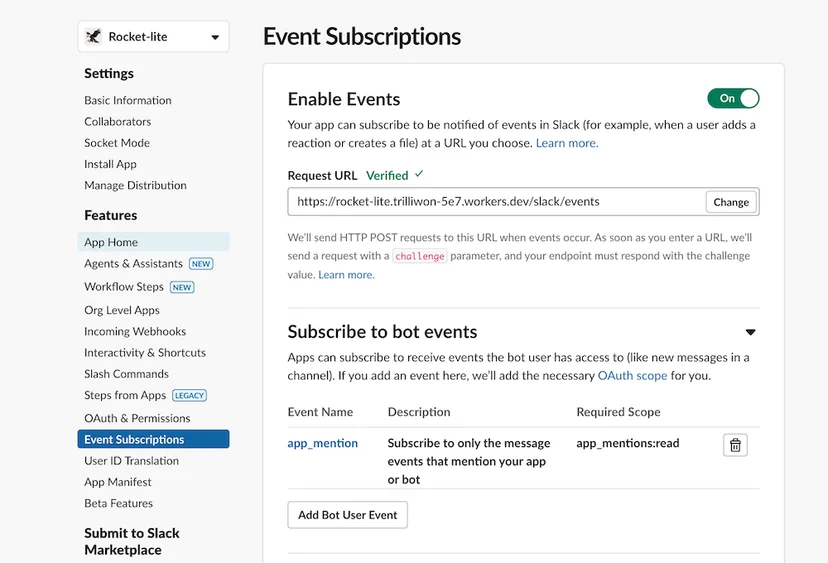Click the Event Name column header
Viewport: 828px width, 563px height.
[x=321, y=412]
